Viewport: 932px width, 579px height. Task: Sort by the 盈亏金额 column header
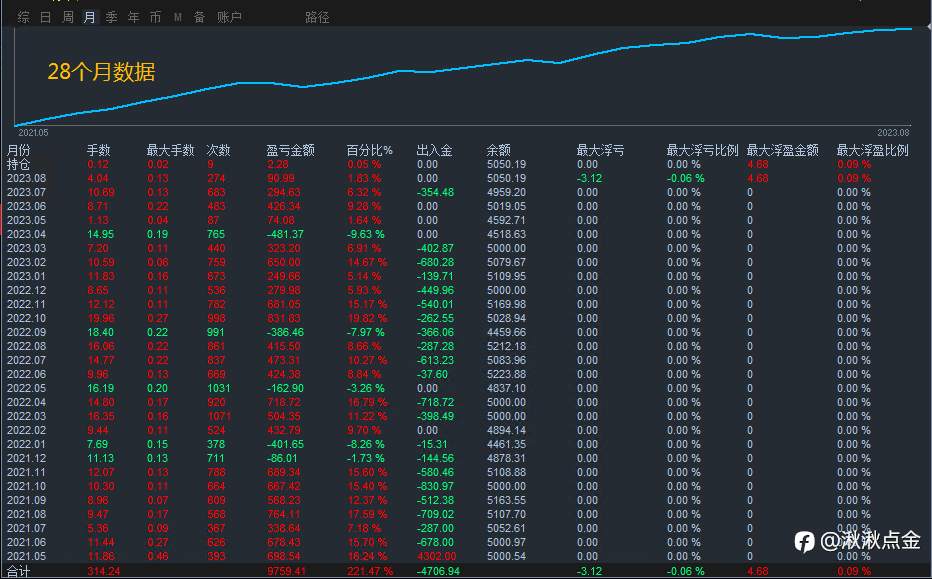tap(290, 150)
